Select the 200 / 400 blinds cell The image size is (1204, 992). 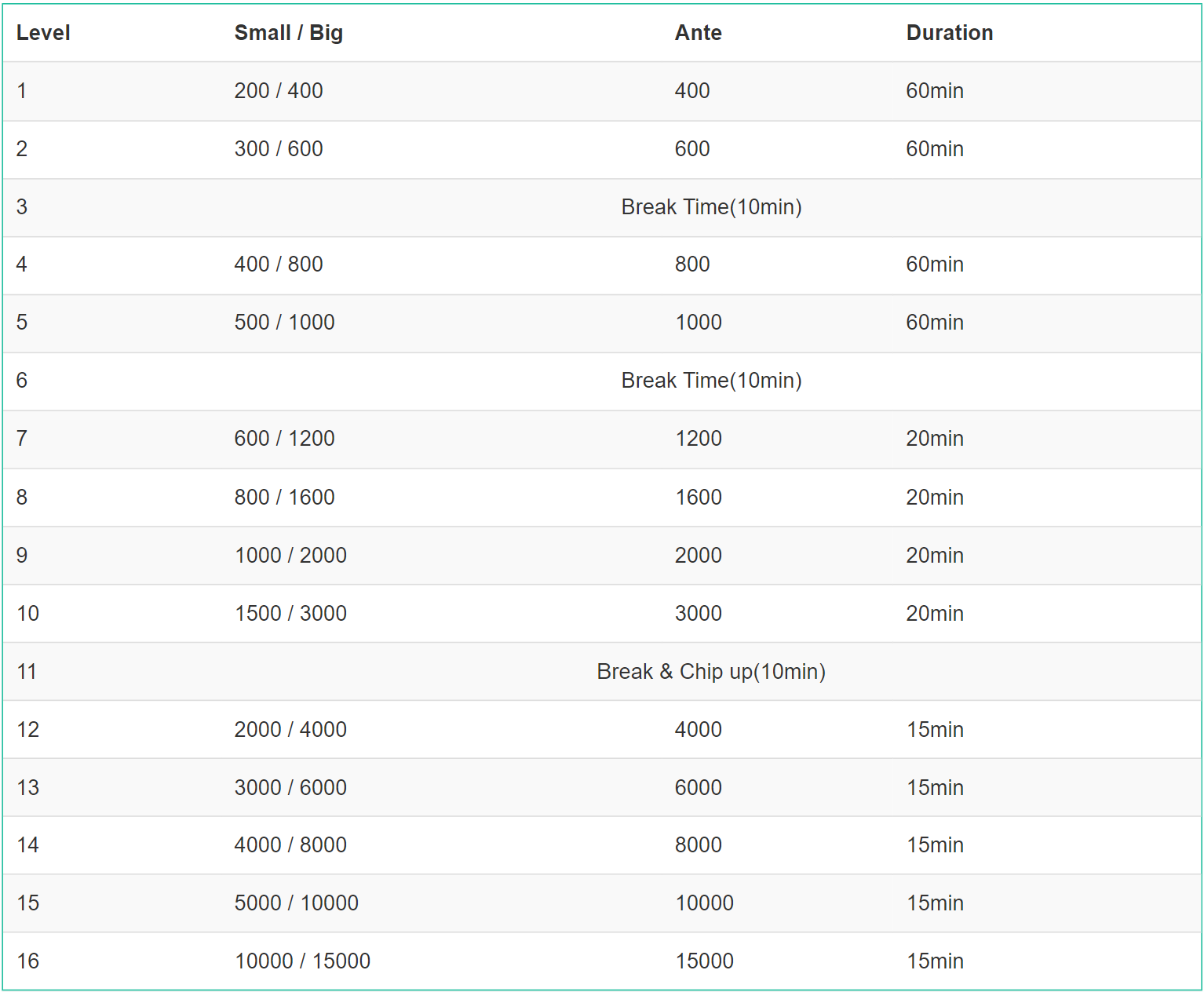point(279,91)
